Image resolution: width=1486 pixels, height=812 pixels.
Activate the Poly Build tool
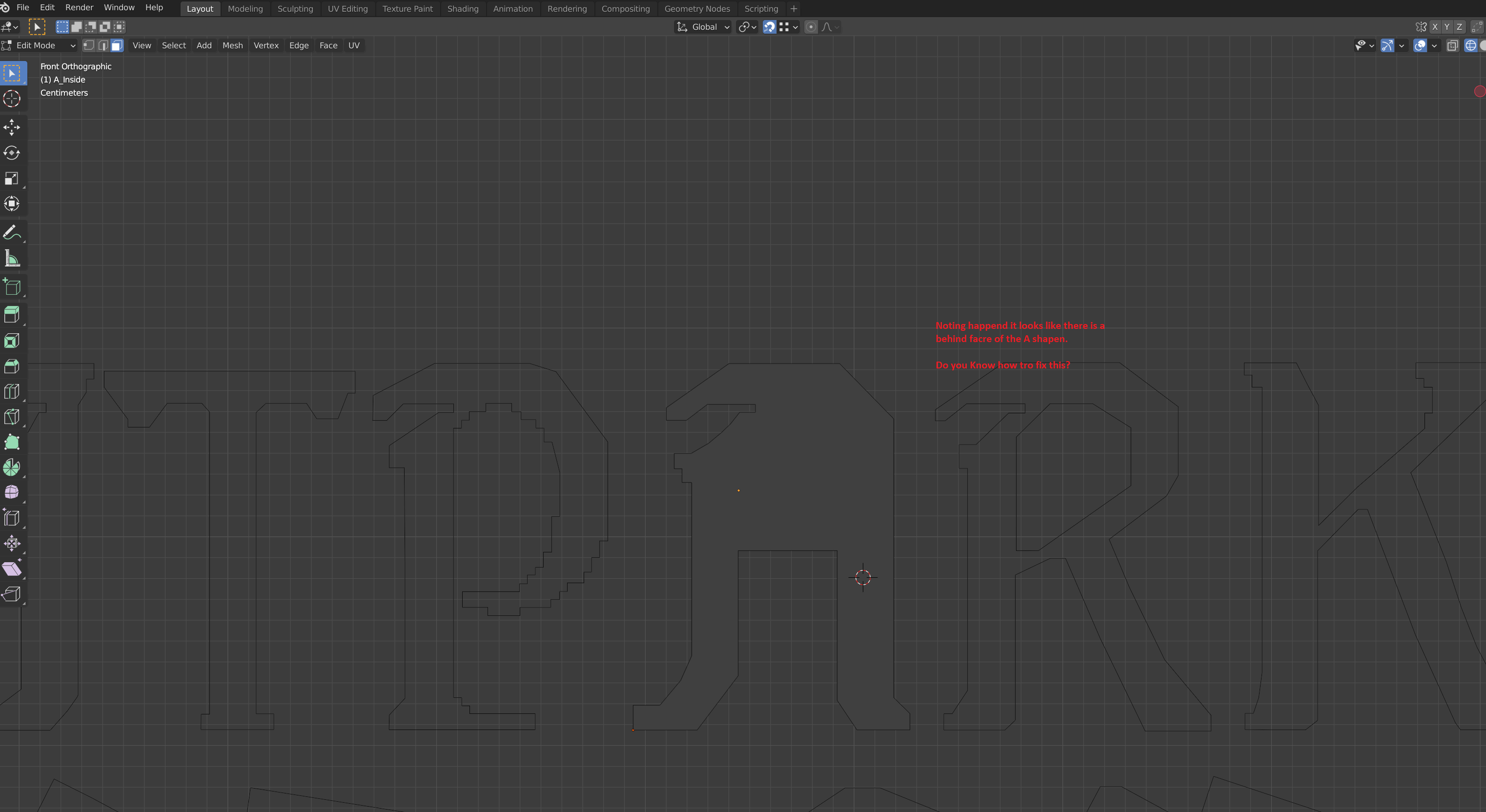pos(12,442)
